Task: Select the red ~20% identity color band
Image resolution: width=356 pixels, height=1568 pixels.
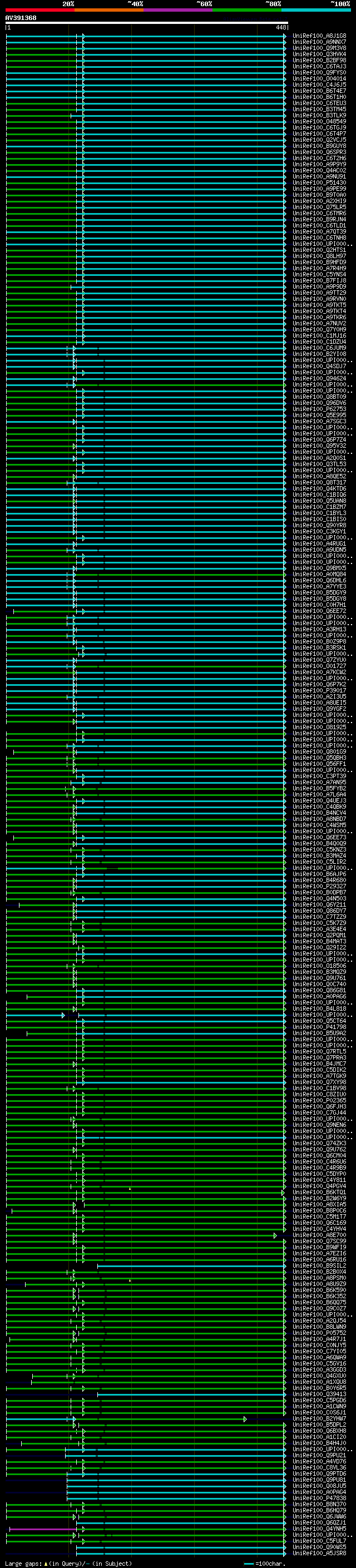Action: [x=39, y=10]
